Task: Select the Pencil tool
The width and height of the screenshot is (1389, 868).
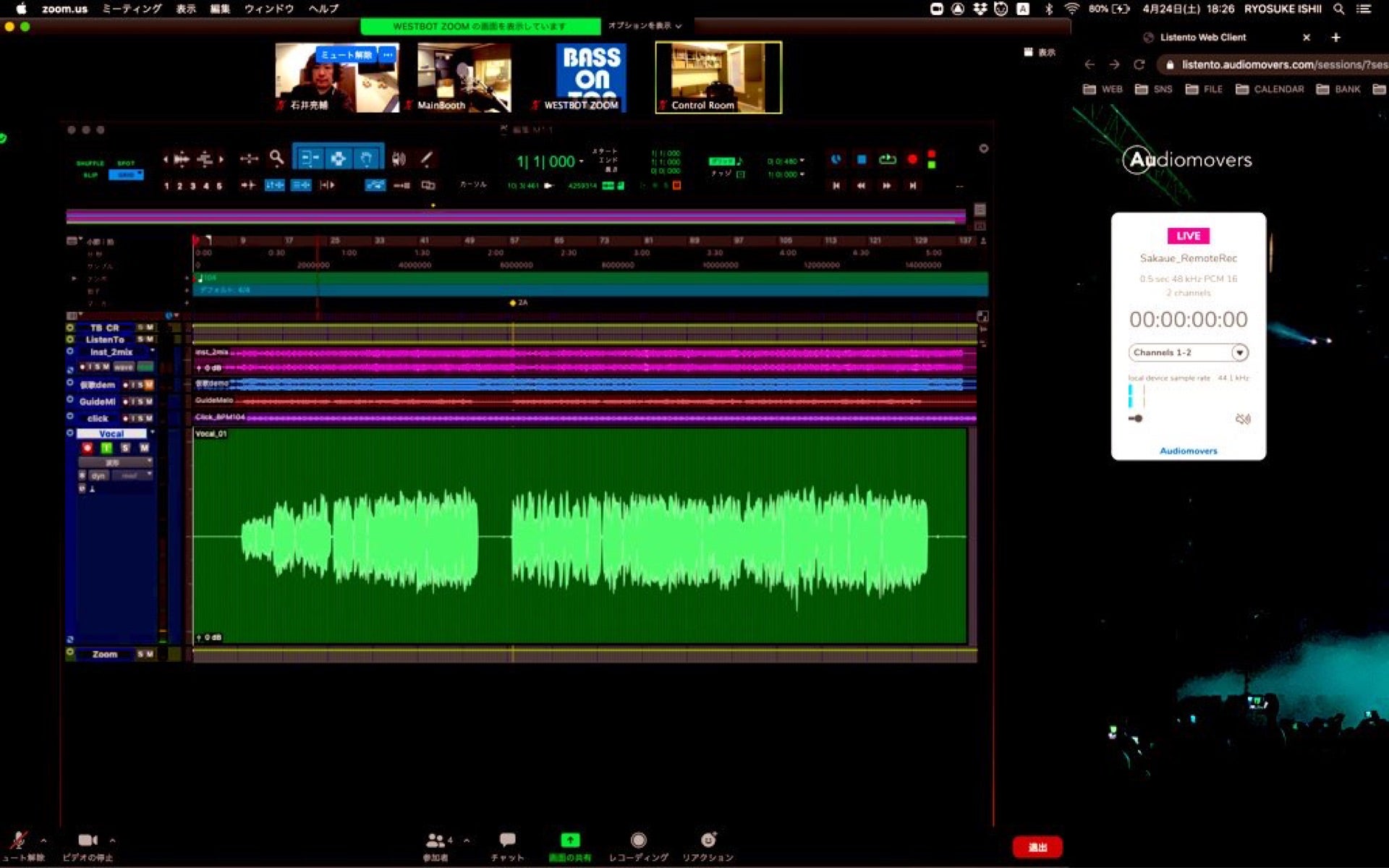Action: [427, 158]
